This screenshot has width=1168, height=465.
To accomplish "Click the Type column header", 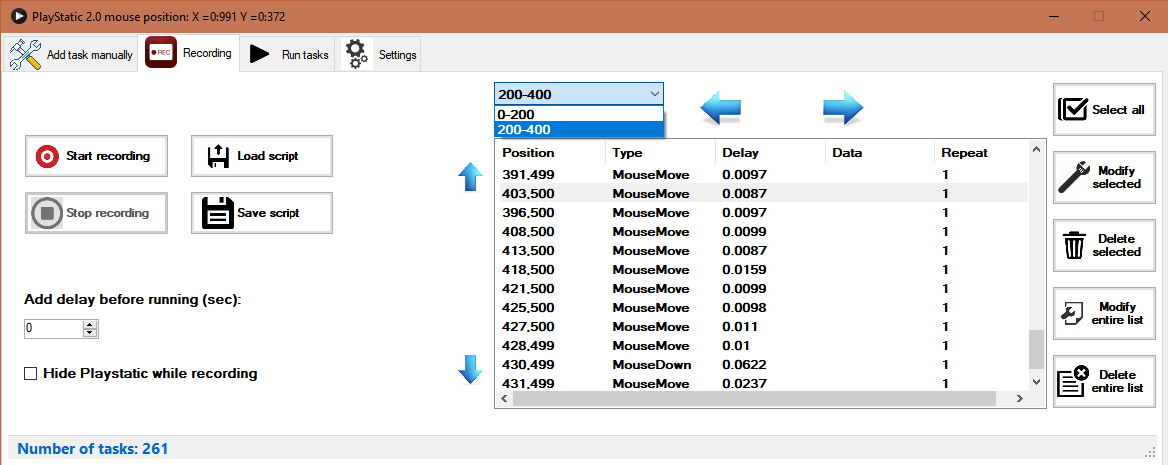I will click(660, 153).
